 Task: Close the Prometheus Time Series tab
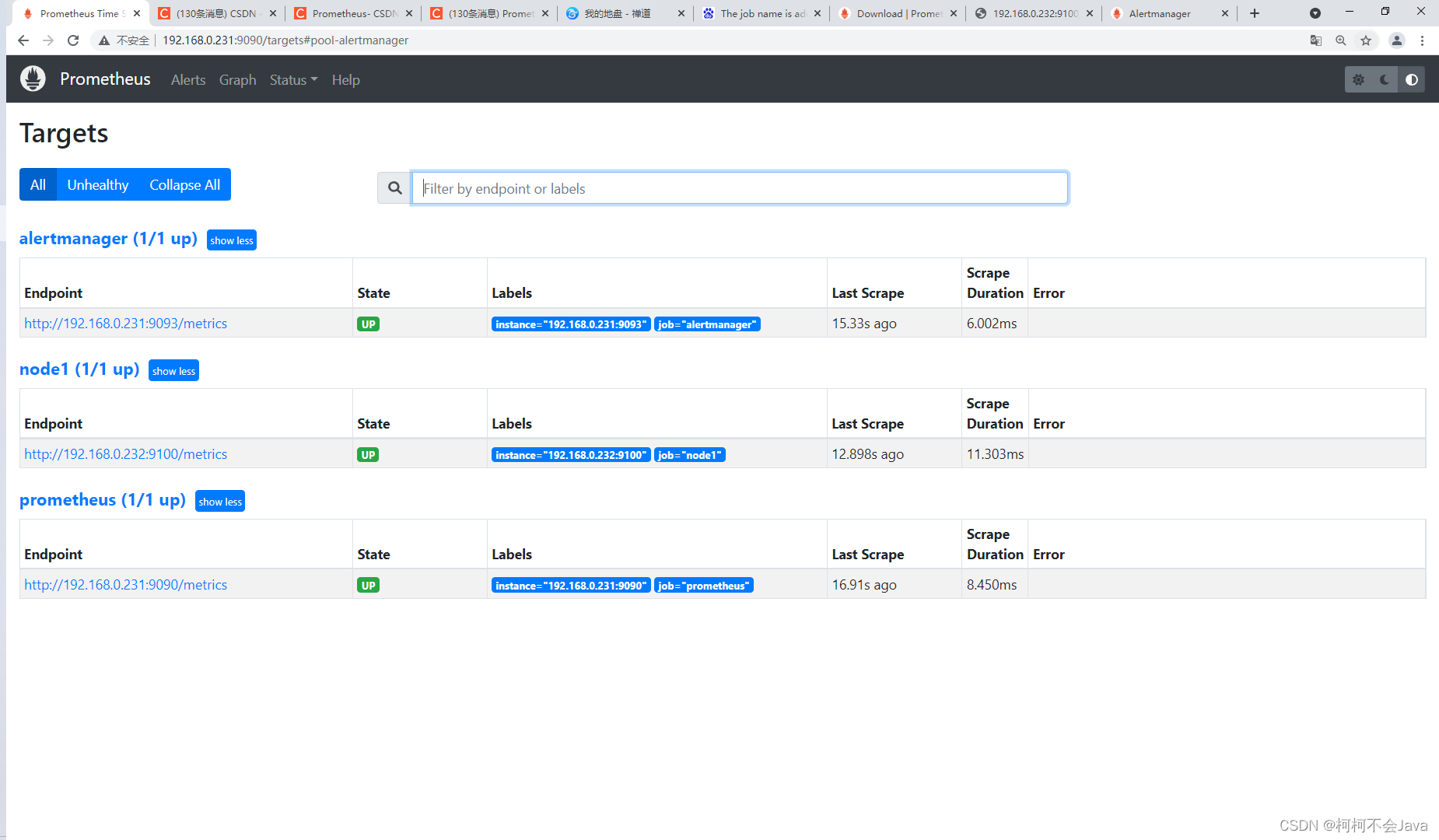(137, 13)
